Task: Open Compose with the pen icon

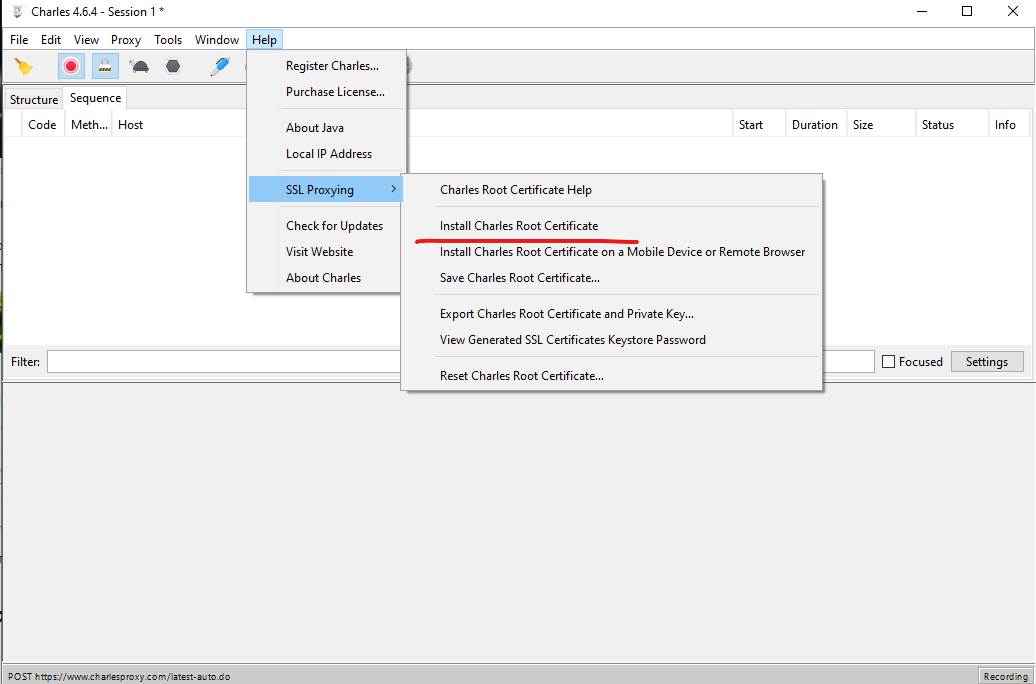Action: click(x=219, y=66)
